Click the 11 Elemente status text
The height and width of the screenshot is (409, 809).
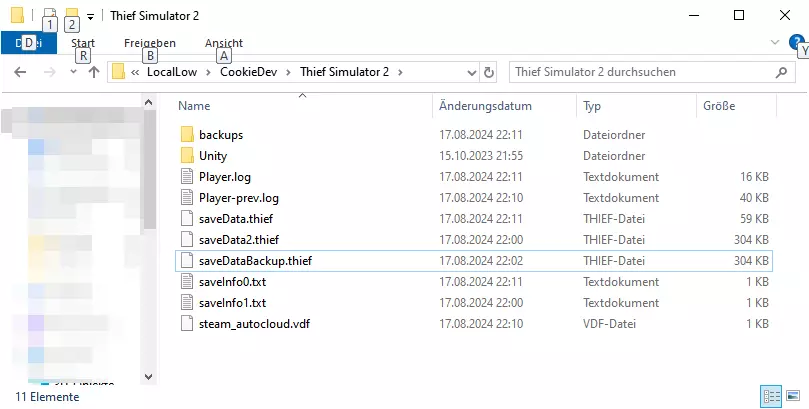[x=47, y=397]
